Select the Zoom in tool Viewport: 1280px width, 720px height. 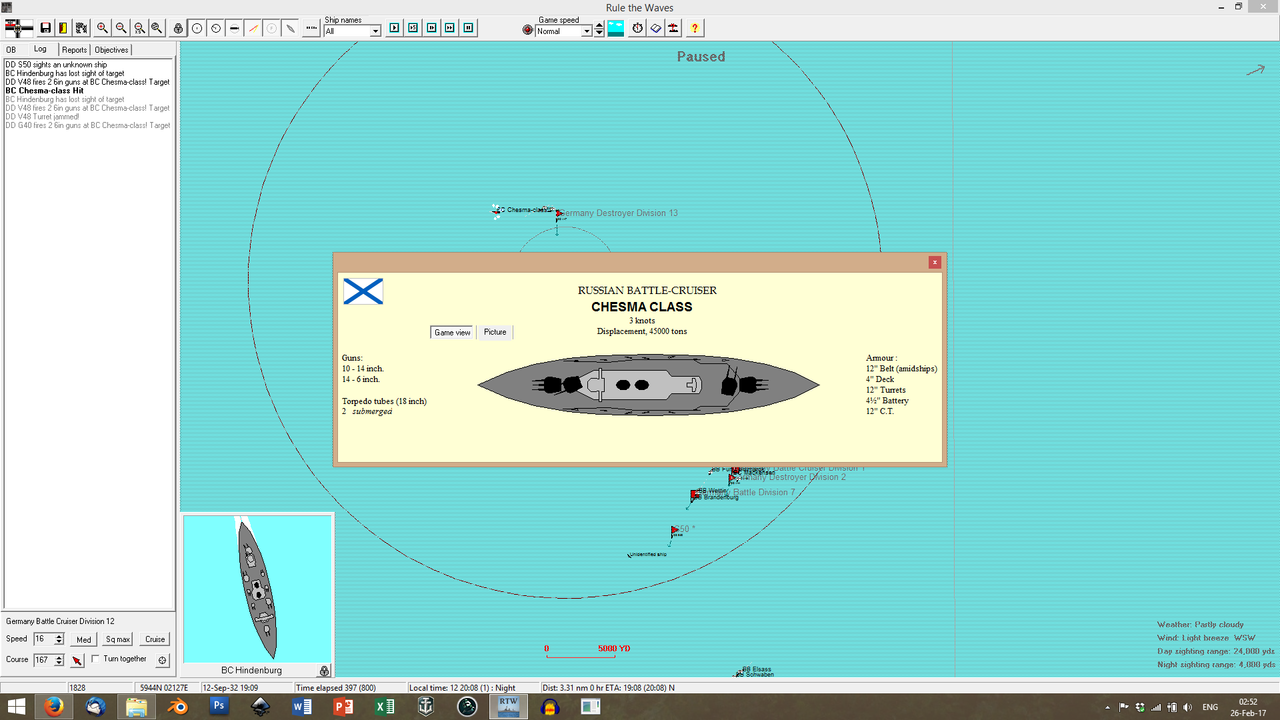(101, 28)
